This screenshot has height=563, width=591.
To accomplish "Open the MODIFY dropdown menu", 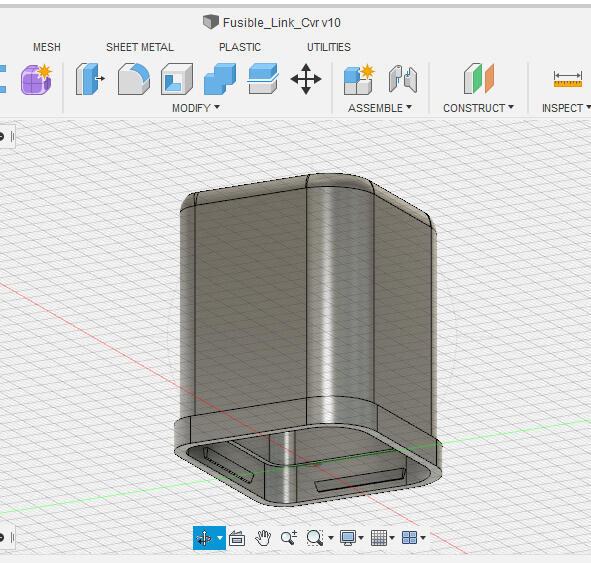I will pos(196,108).
